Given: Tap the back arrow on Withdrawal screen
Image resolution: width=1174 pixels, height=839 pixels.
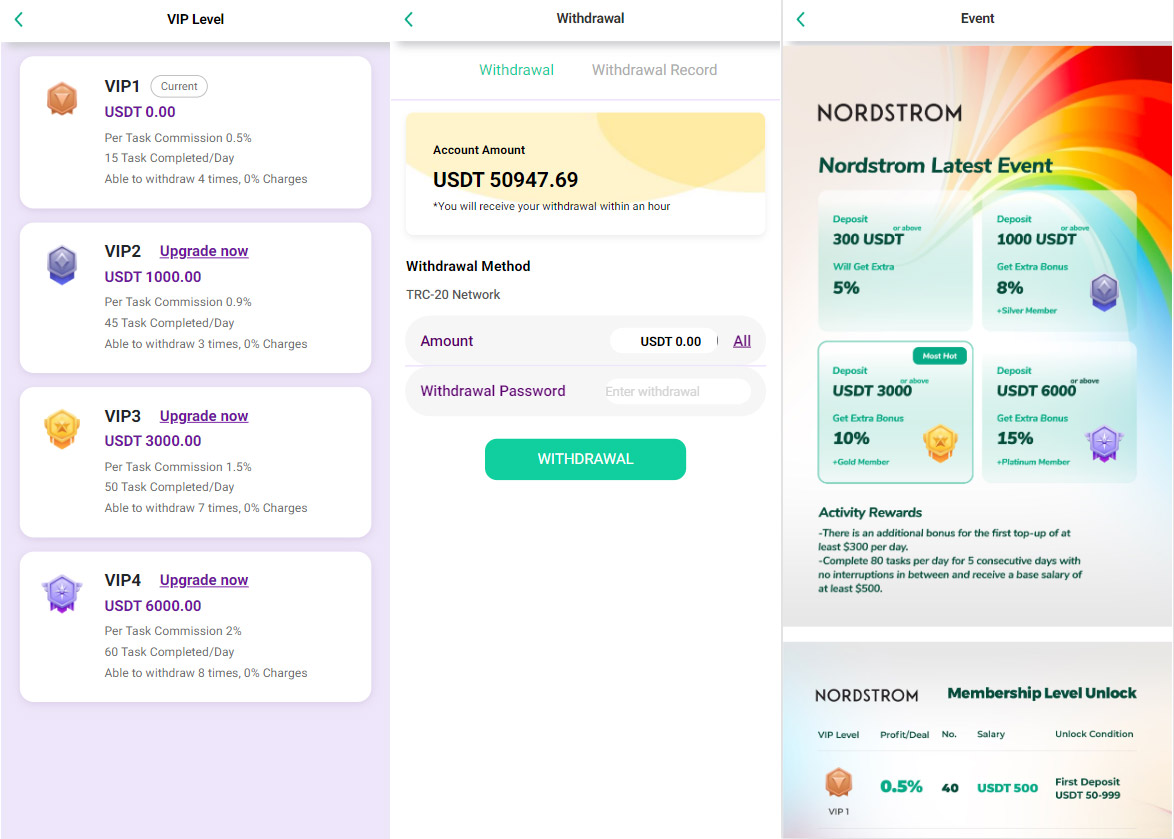Looking at the screenshot, I should click(408, 19).
